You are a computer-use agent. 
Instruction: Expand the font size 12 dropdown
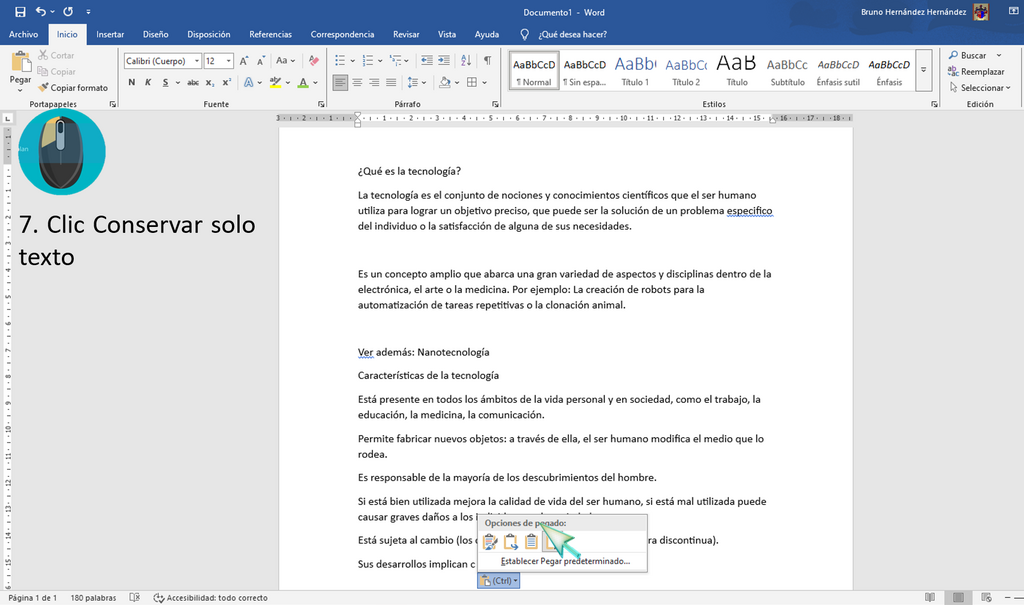tap(229, 61)
